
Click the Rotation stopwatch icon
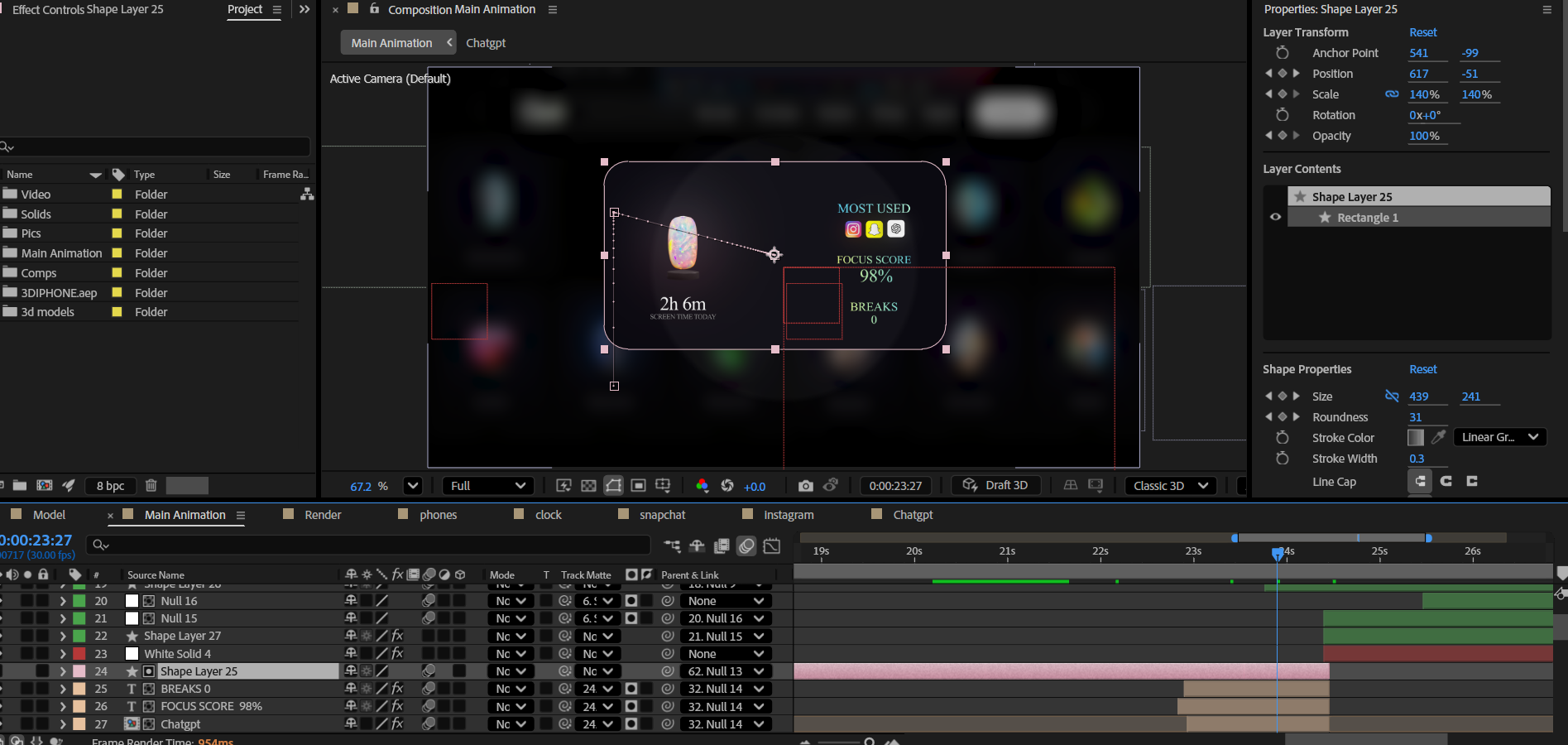tap(1282, 115)
